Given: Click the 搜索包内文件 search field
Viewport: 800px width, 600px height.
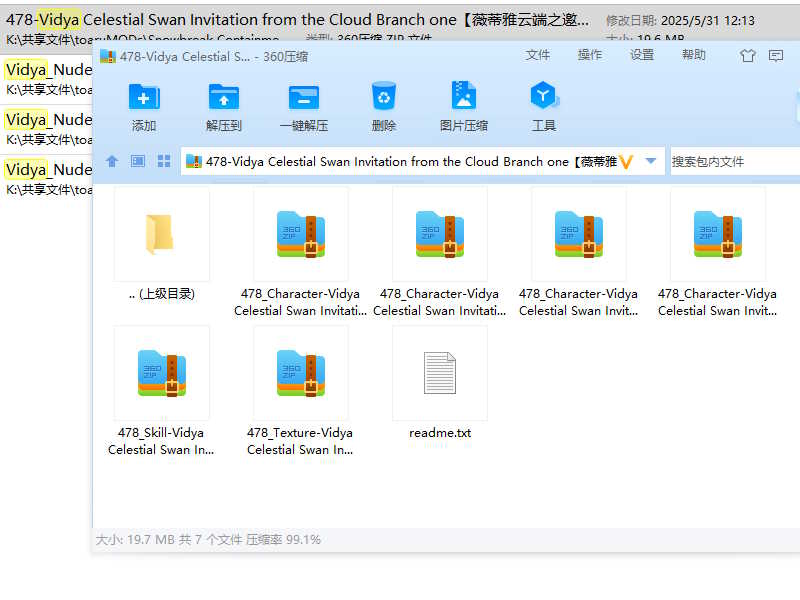Looking at the screenshot, I should click(x=734, y=161).
